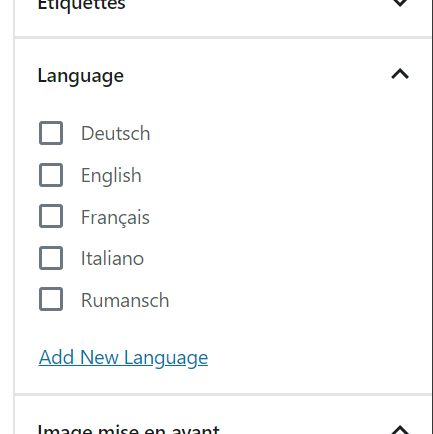Image resolution: width=433 pixels, height=434 pixels.
Task: Toggle Étiquettes section via its down arrow
Action: tap(400, 3)
